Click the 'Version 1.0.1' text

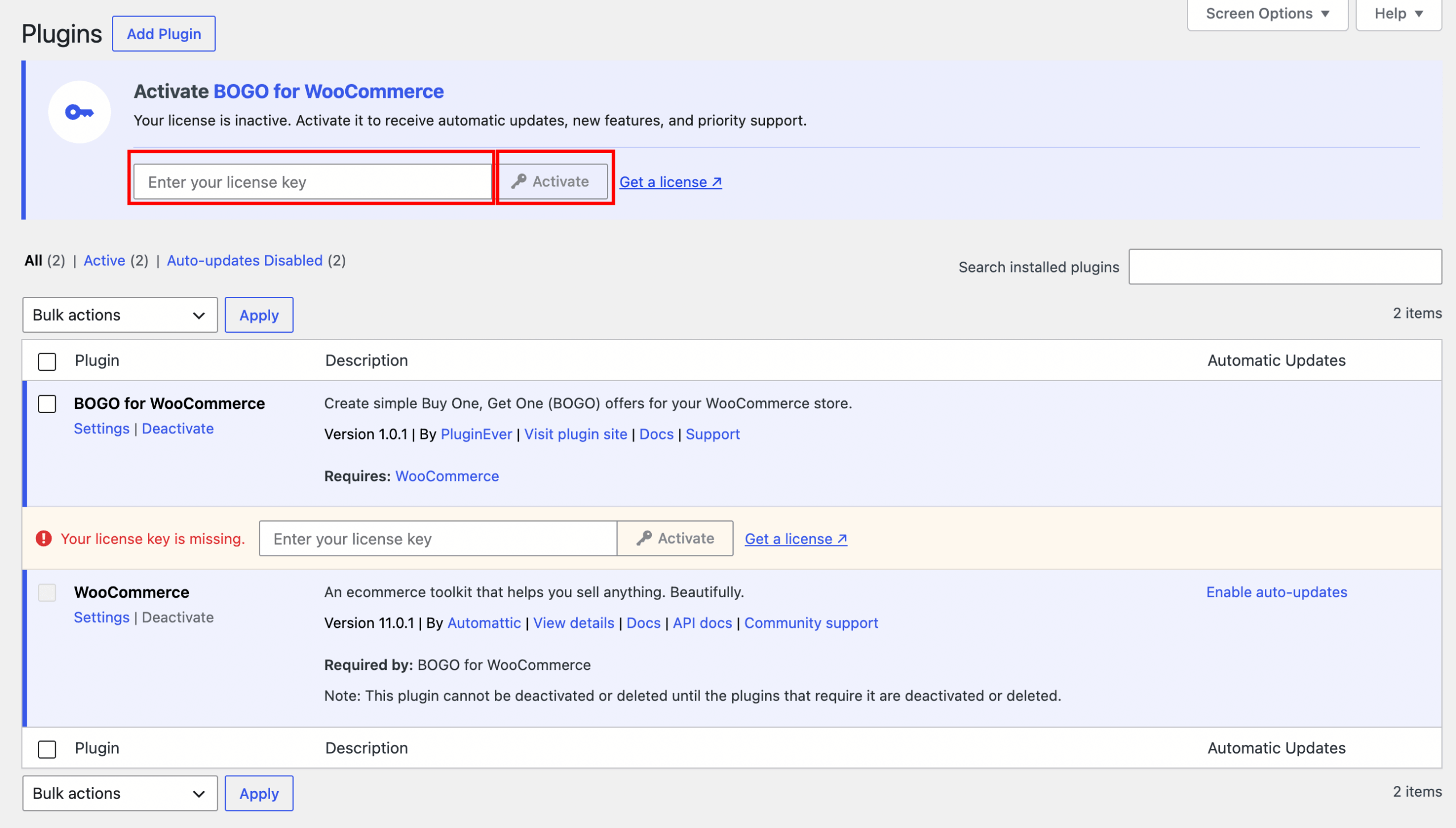[x=366, y=434]
